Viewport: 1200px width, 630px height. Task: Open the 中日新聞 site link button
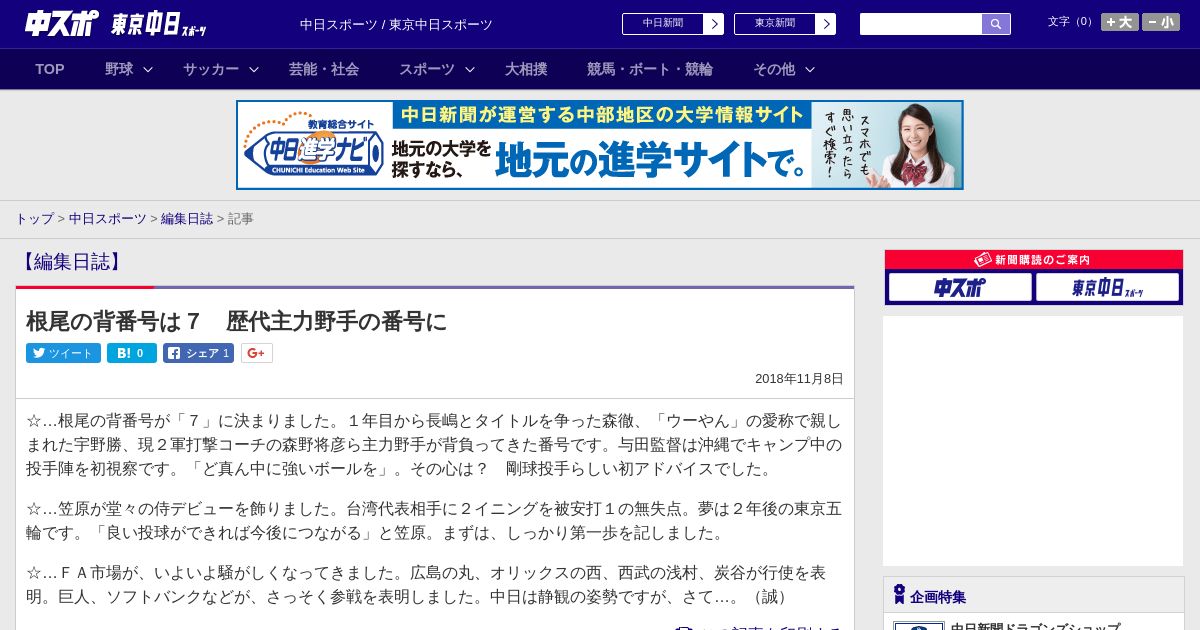663,24
